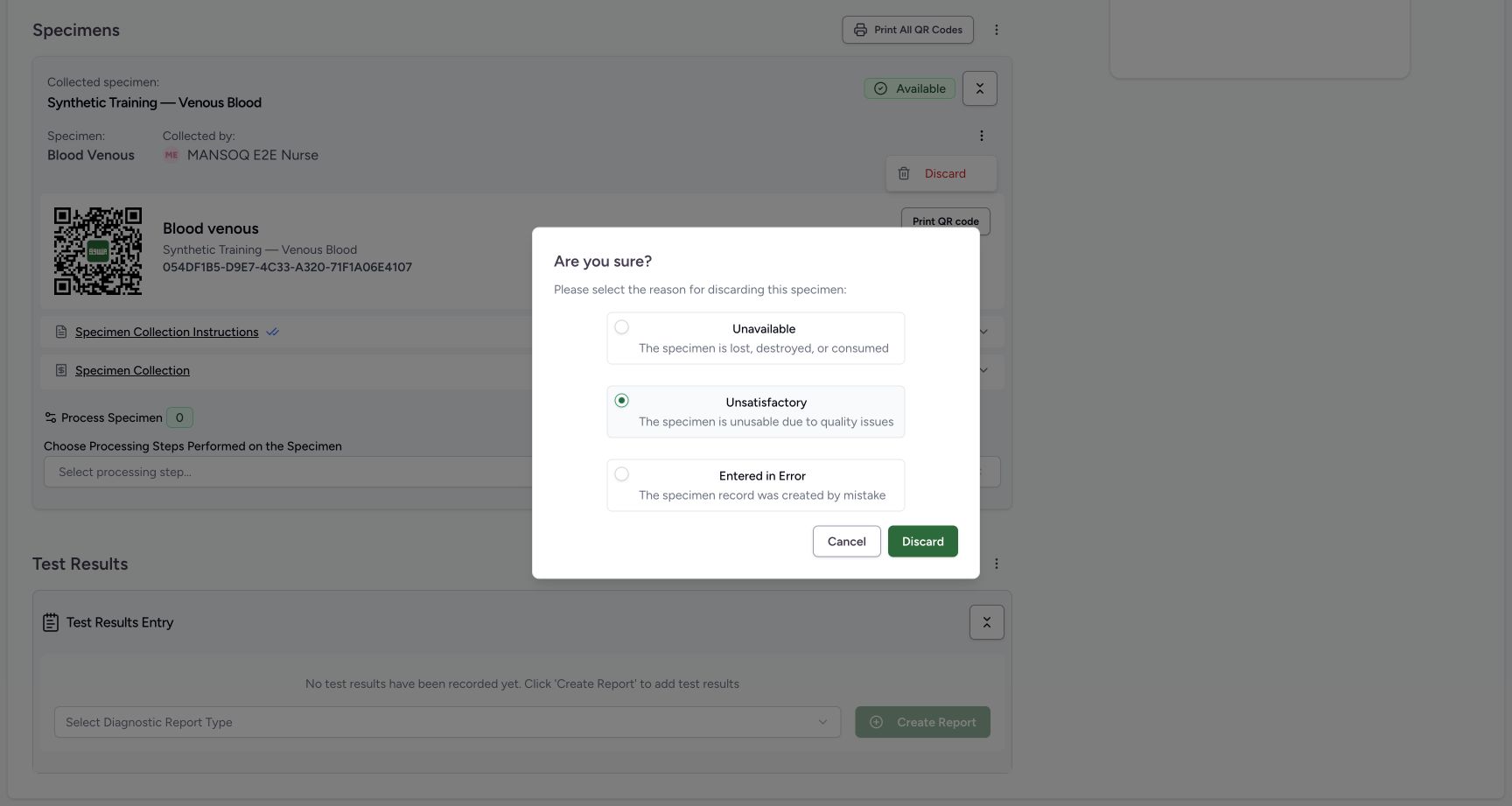
Task: Collapse the Test Results Entry panel
Action: [986, 622]
